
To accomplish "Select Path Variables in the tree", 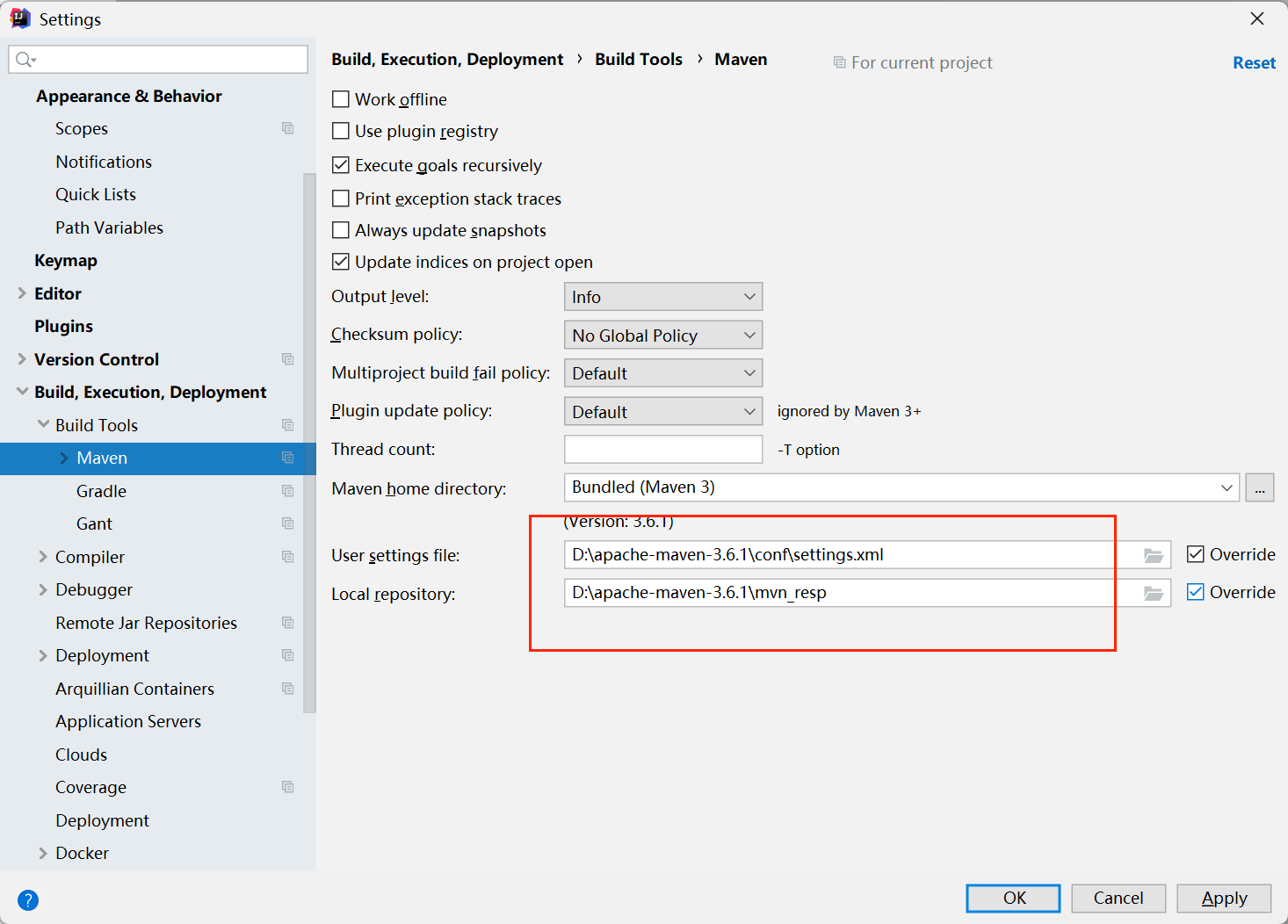I will (109, 227).
